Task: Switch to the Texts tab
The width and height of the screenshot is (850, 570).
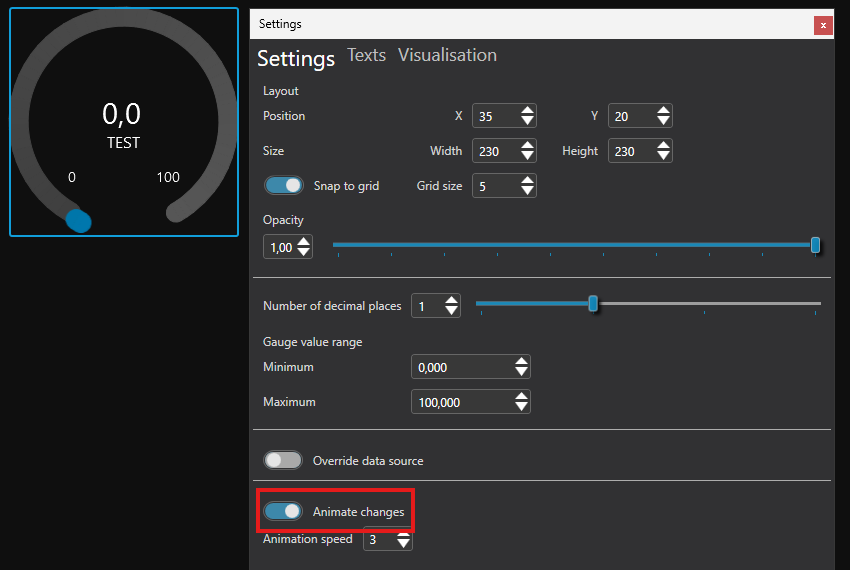Action: click(366, 56)
